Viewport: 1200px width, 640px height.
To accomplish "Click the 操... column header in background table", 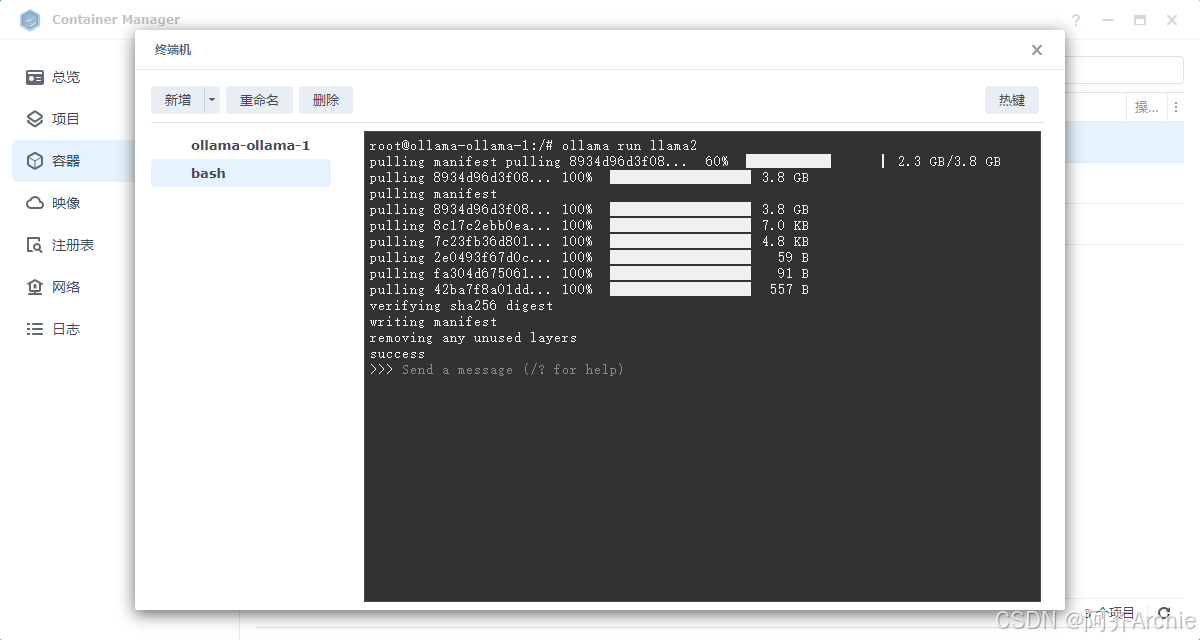I will (x=1147, y=108).
